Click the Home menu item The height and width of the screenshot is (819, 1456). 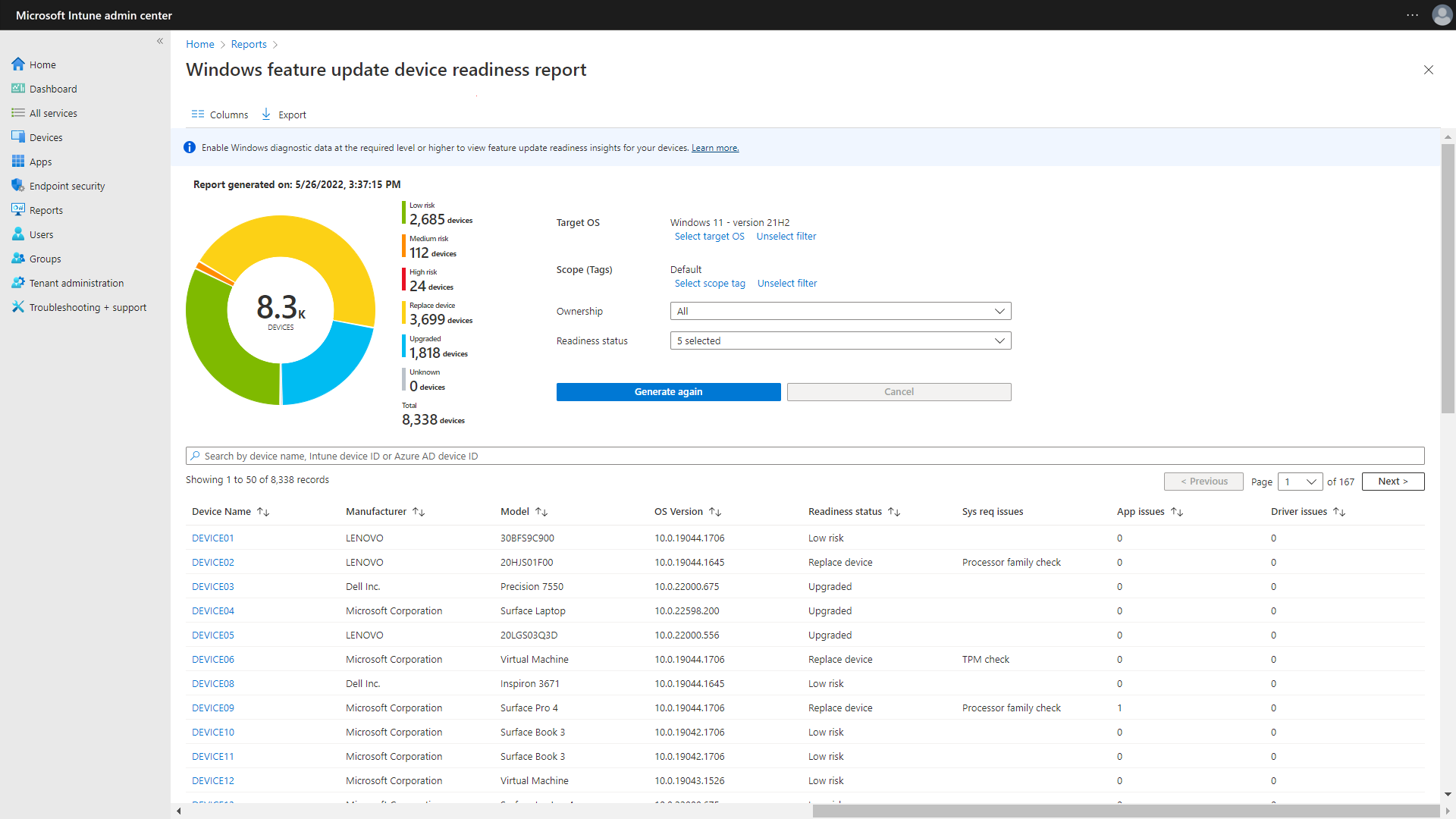(42, 64)
